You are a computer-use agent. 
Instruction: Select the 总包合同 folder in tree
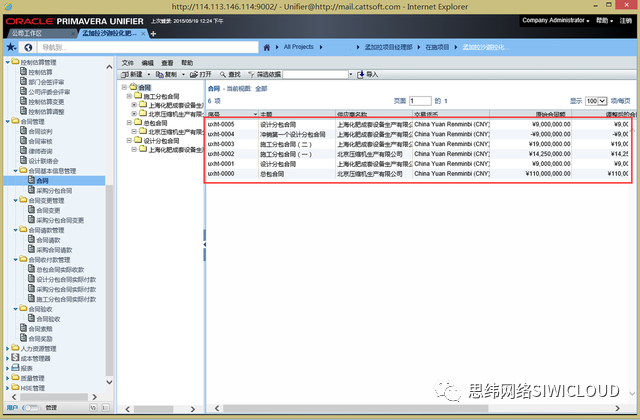point(155,123)
